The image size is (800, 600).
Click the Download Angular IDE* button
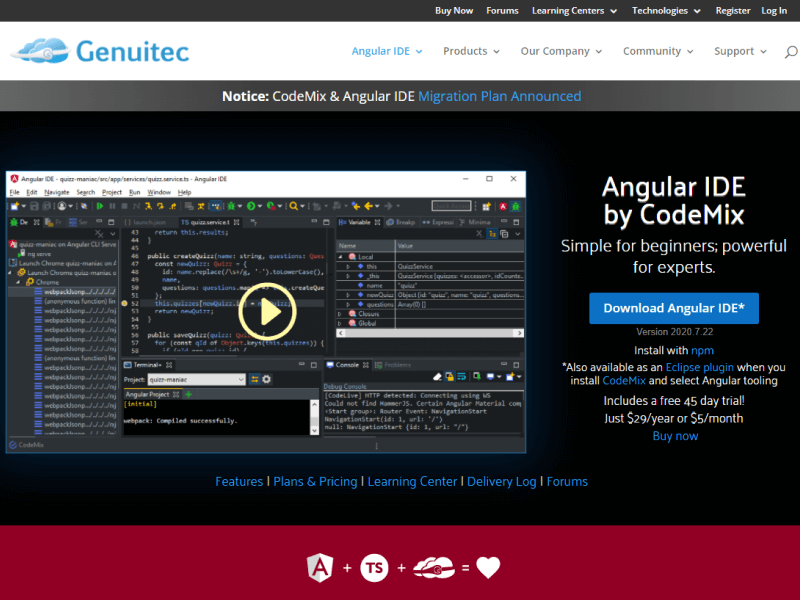tap(673, 308)
